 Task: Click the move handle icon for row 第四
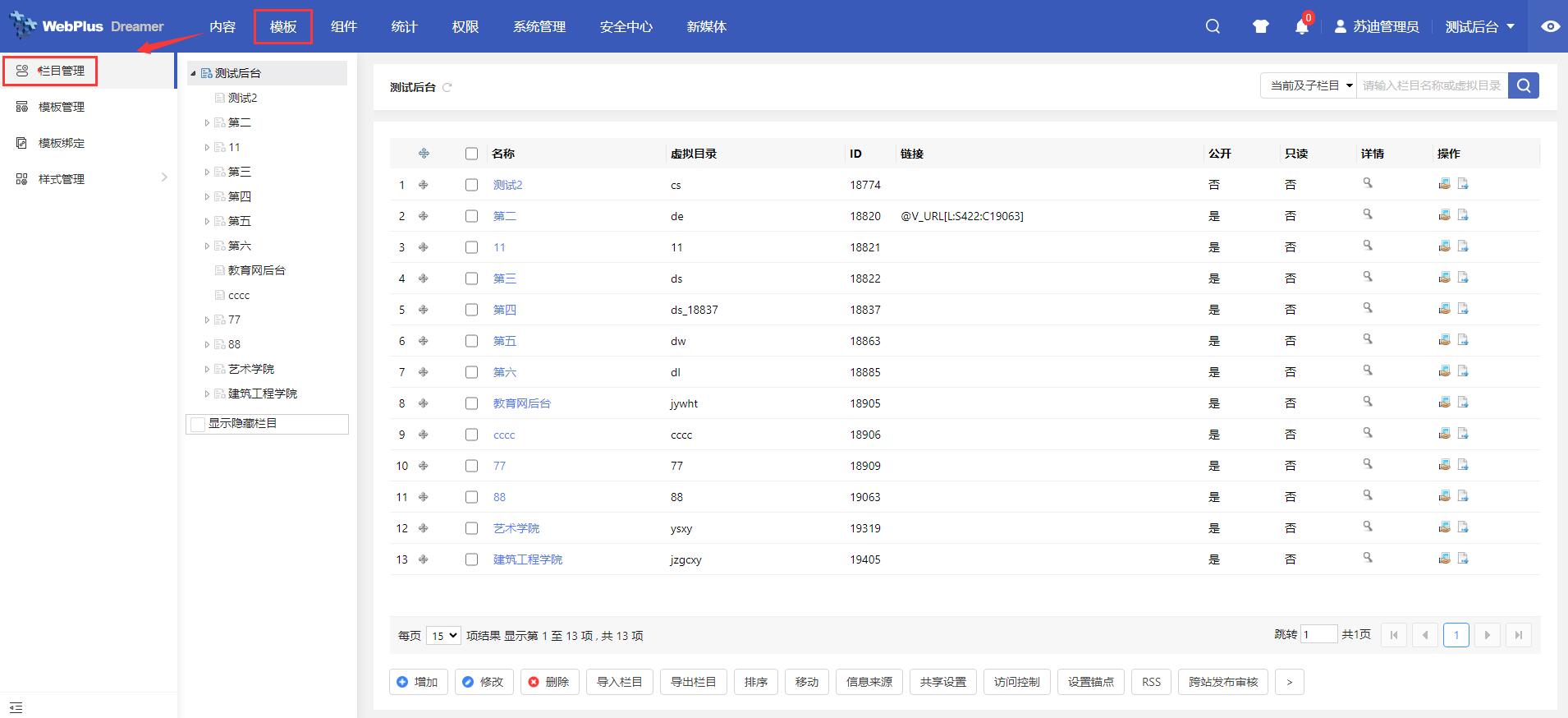pyautogui.click(x=424, y=310)
